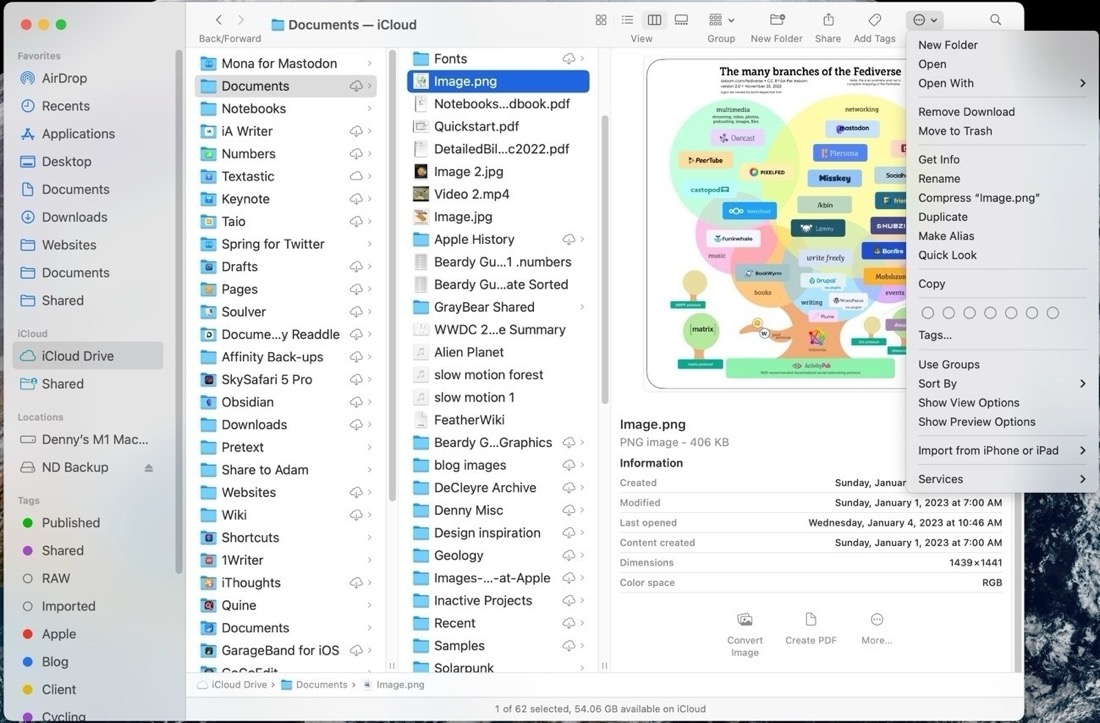Viewport: 1100px width, 723px height.
Task: Click the Back navigation arrow
Action: click(218, 18)
